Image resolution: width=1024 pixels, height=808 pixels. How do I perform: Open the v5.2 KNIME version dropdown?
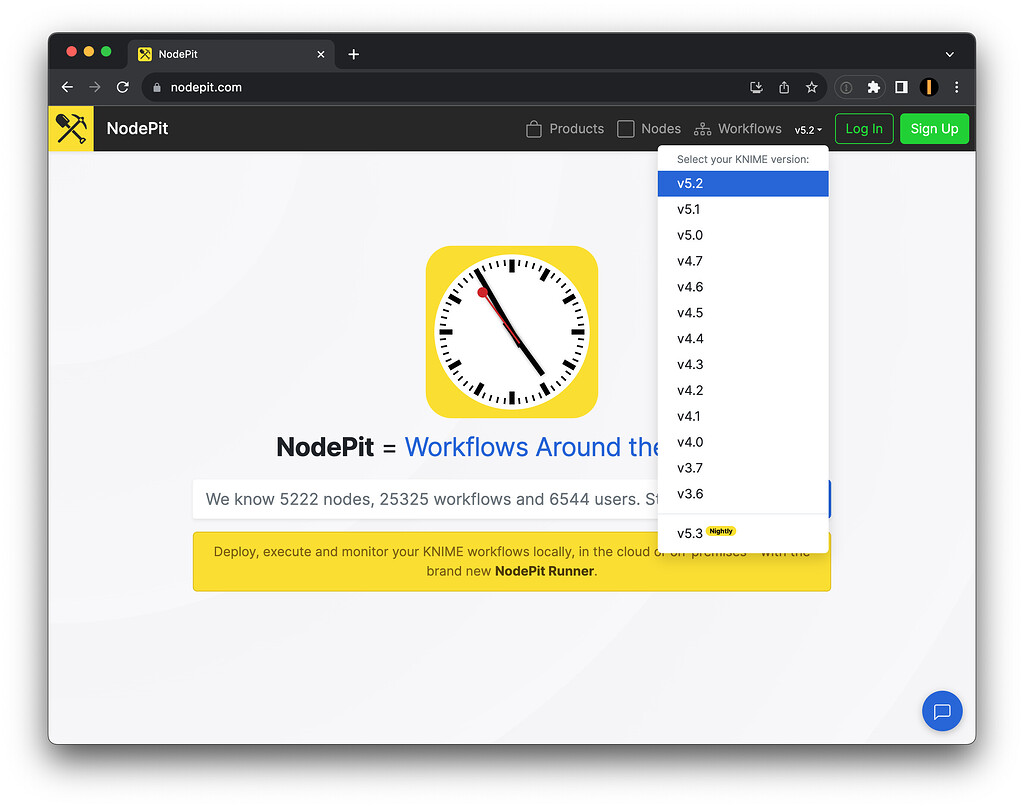pos(807,129)
